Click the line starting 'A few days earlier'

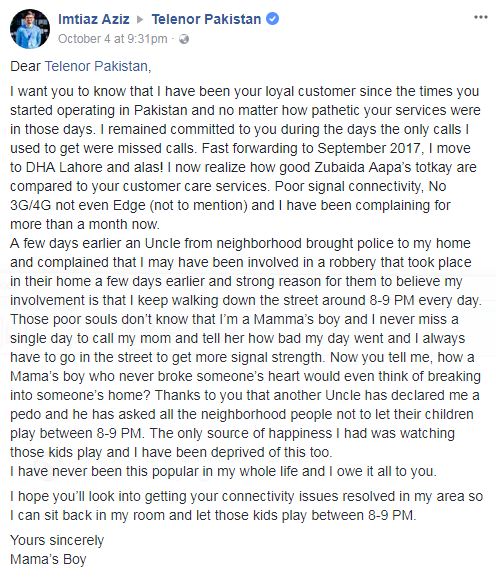coord(240,243)
